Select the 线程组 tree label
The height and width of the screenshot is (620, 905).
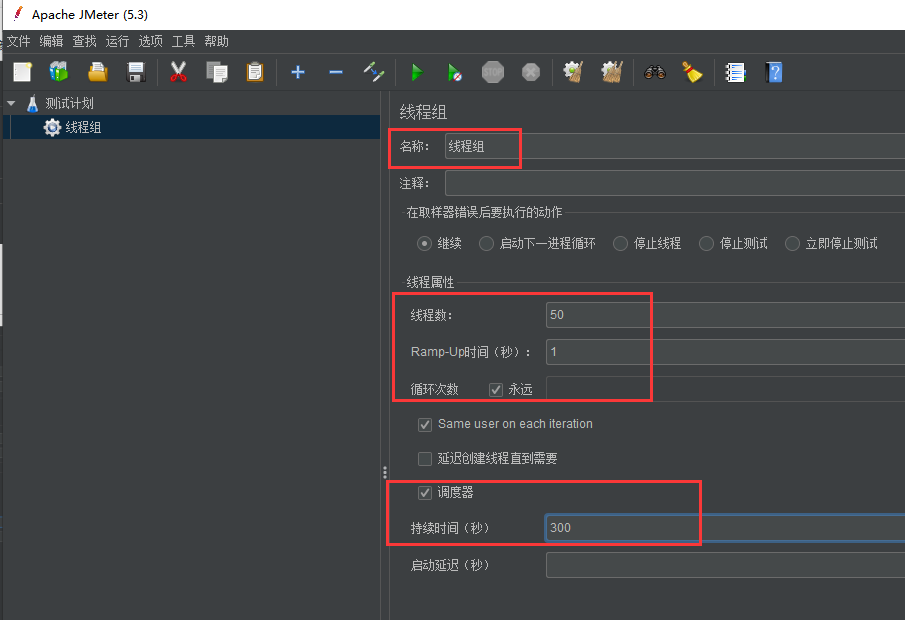pos(83,127)
